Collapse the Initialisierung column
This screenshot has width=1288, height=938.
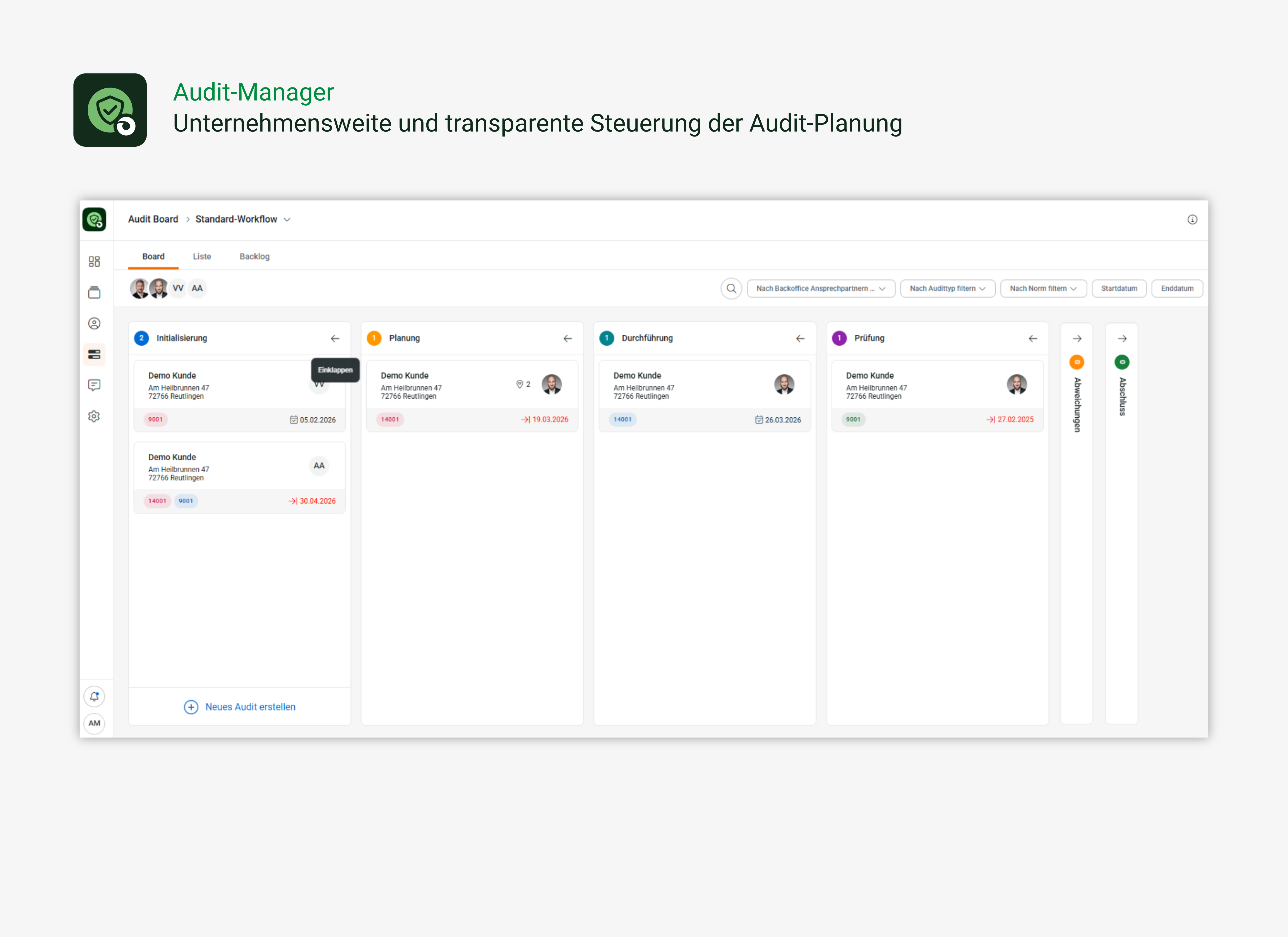335,338
